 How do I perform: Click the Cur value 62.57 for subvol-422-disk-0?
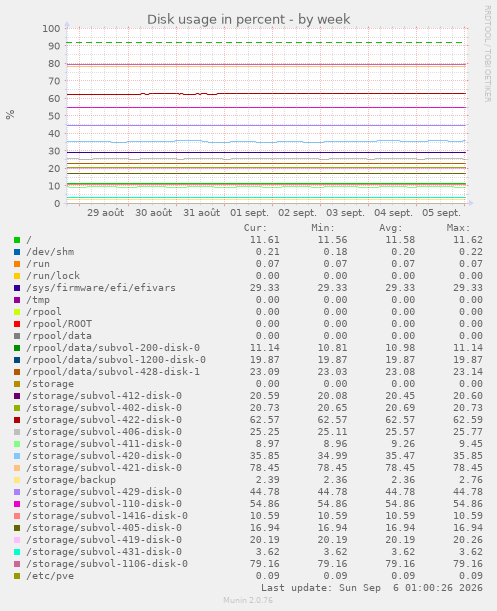click(265, 420)
